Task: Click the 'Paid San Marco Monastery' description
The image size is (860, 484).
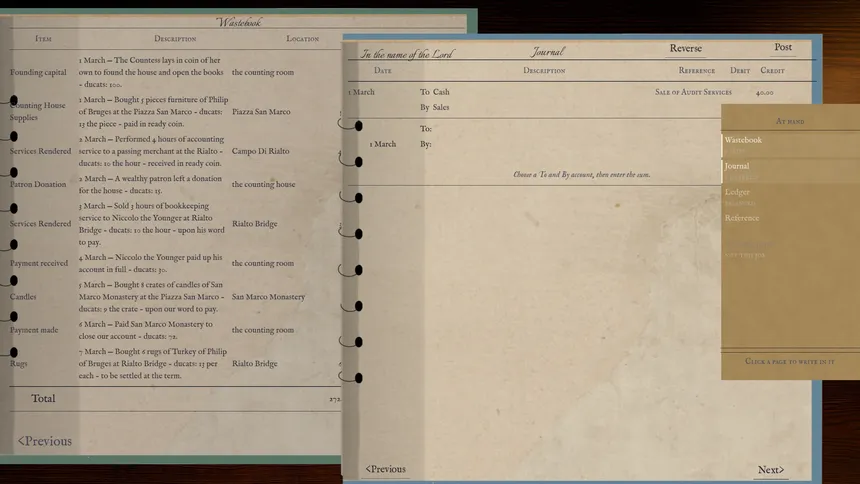Action: [145, 330]
